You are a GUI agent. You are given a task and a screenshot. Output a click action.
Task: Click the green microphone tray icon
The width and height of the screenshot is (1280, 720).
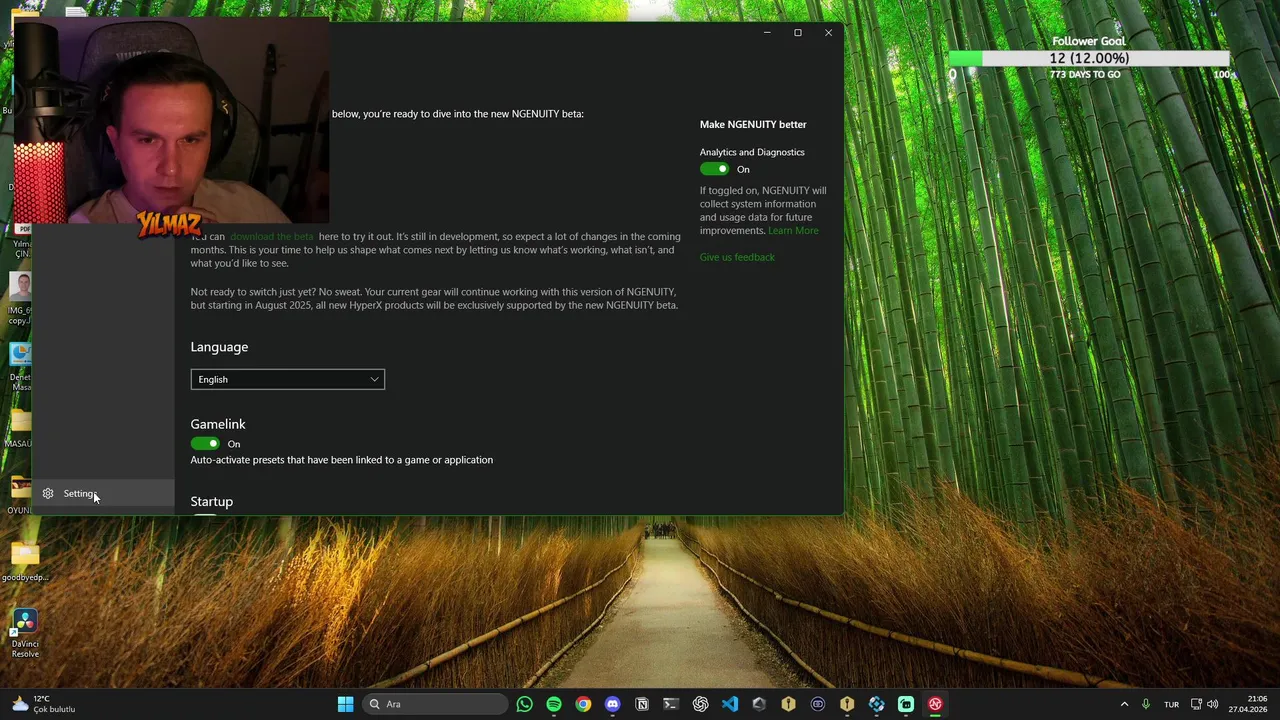[1146, 704]
